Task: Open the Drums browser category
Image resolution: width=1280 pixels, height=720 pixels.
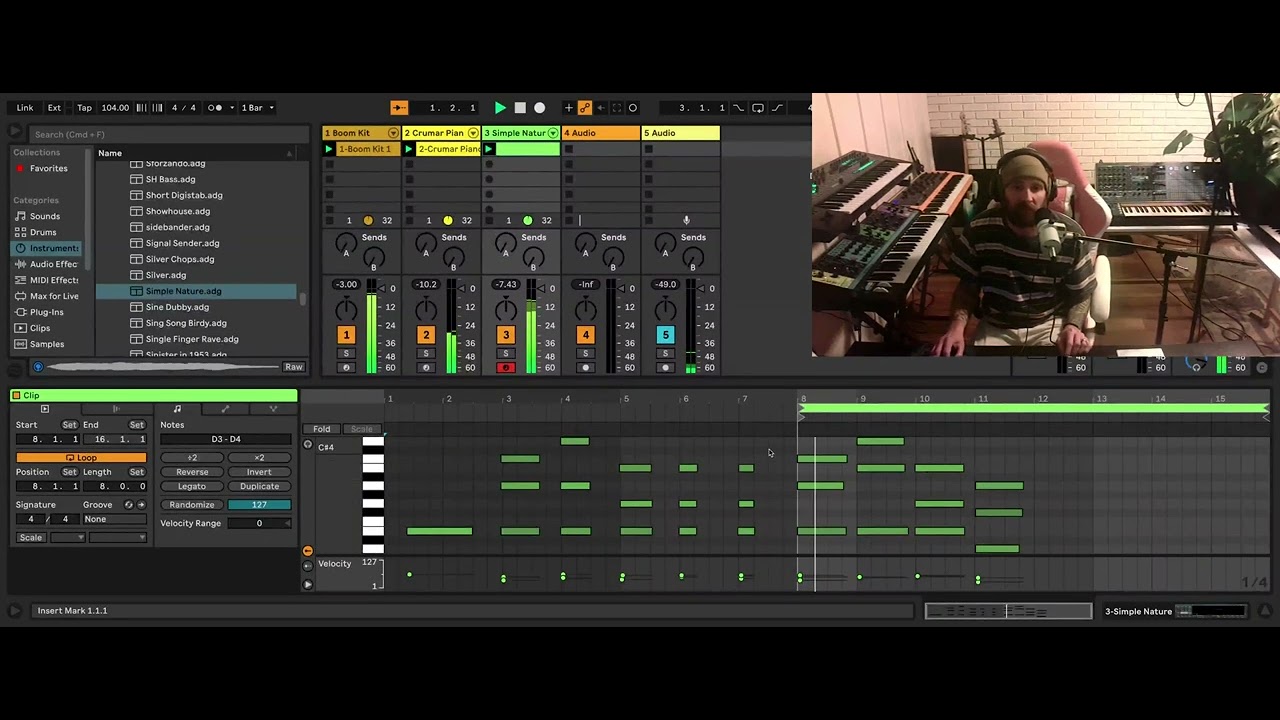Action: [x=43, y=232]
